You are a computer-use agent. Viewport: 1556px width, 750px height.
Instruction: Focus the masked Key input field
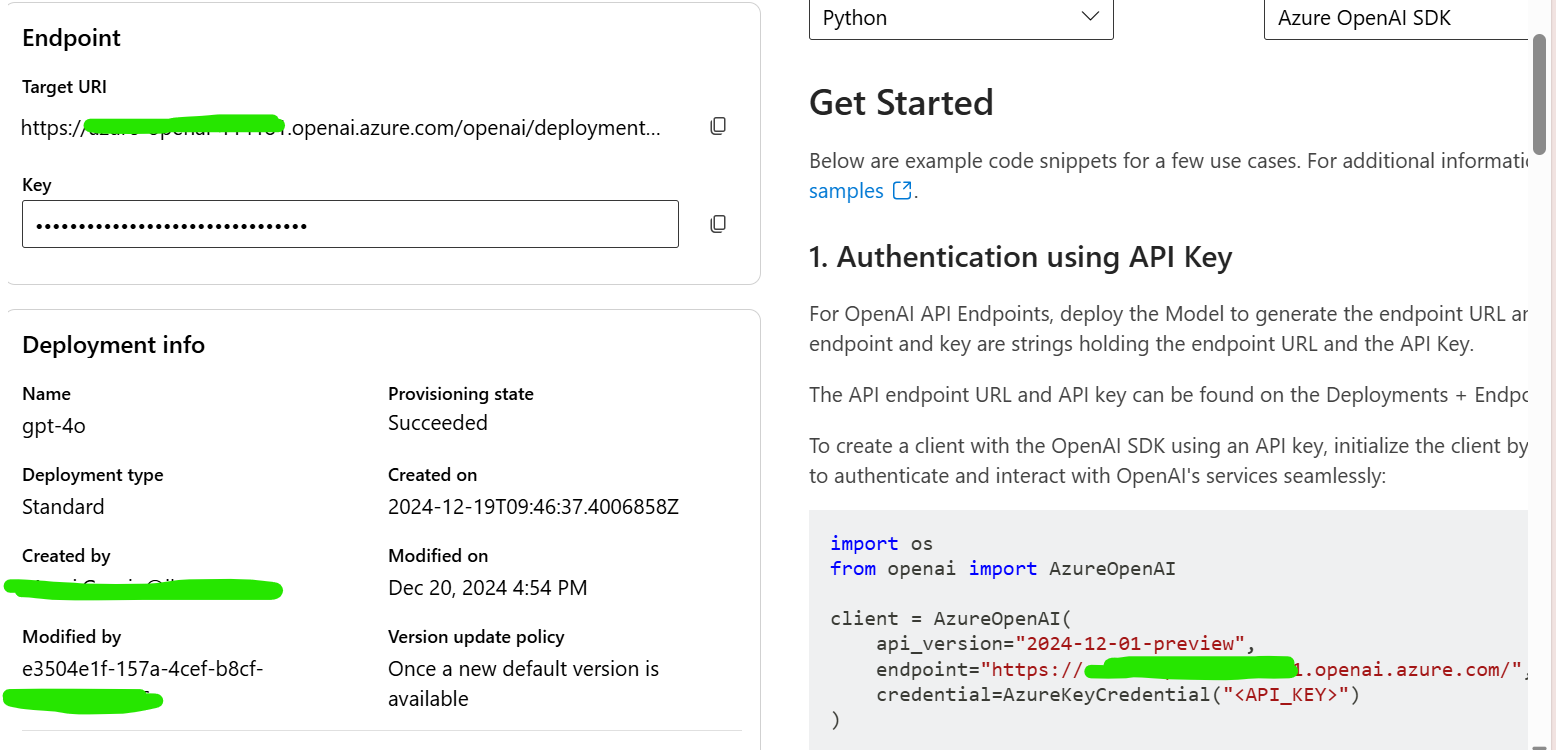click(x=350, y=224)
